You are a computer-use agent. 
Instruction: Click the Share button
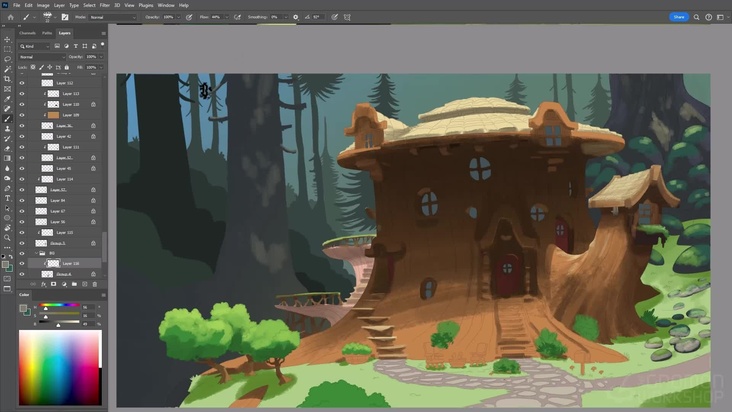pyautogui.click(x=679, y=17)
